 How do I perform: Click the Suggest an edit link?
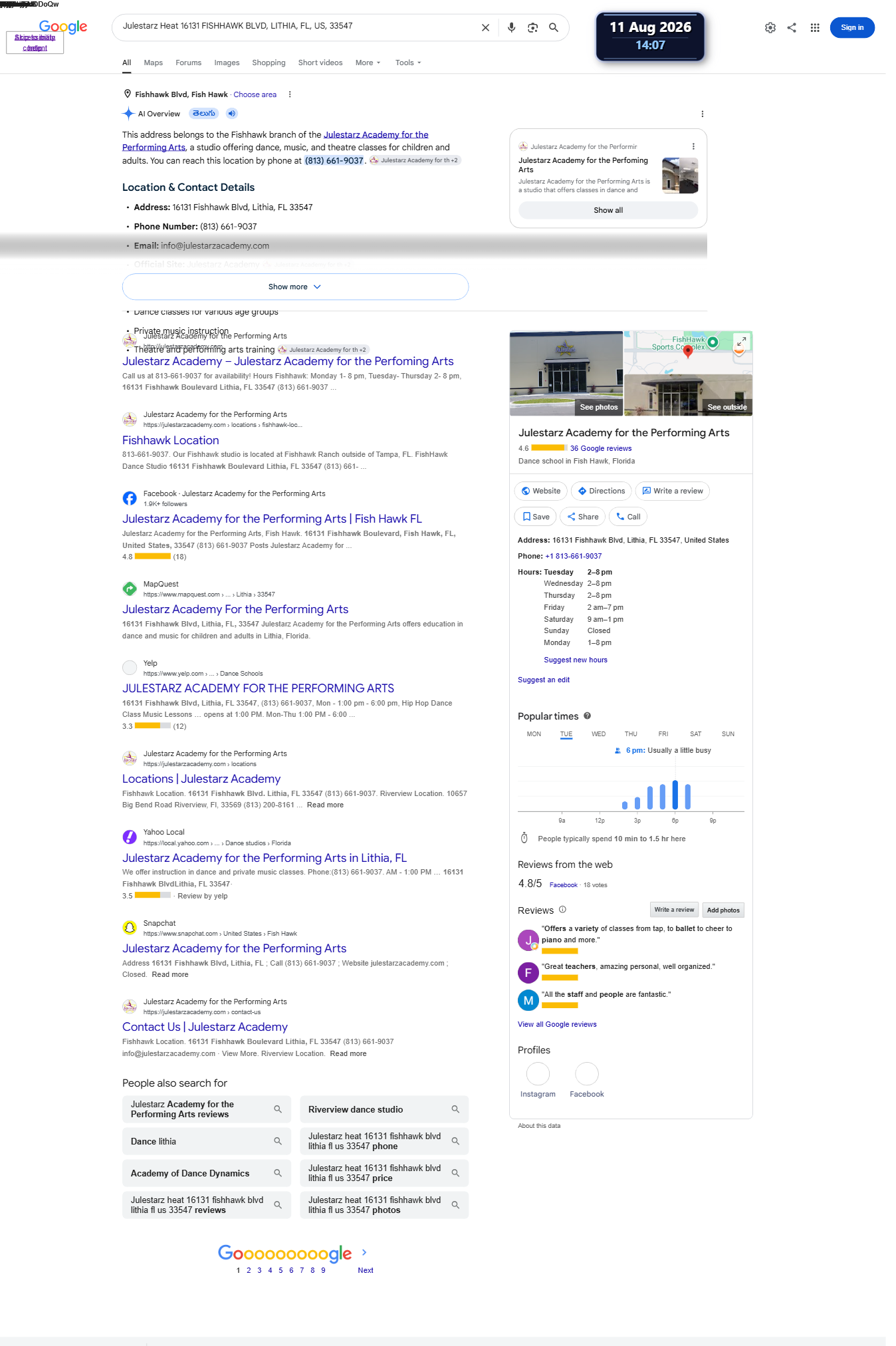click(544, 680)
